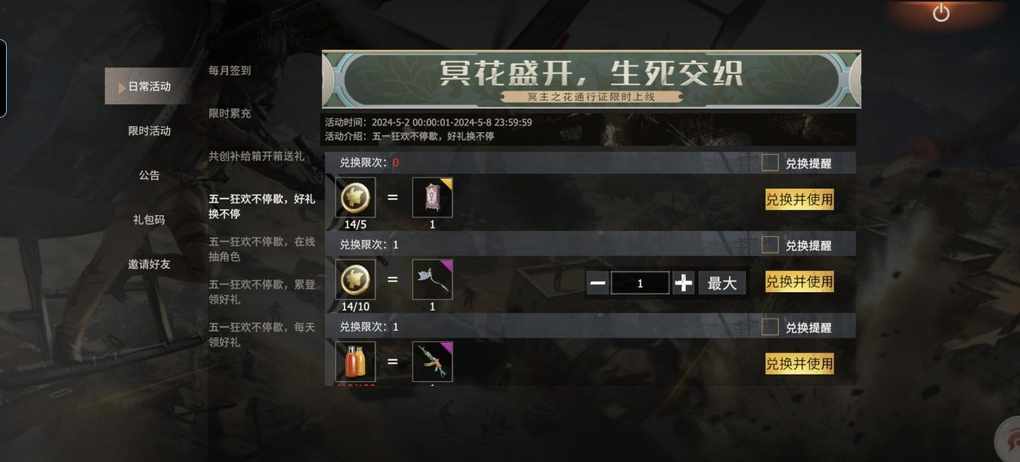The image size is (1020, 462).
Task: Switch to the 公告 tab
Action: tap(149, 176)
